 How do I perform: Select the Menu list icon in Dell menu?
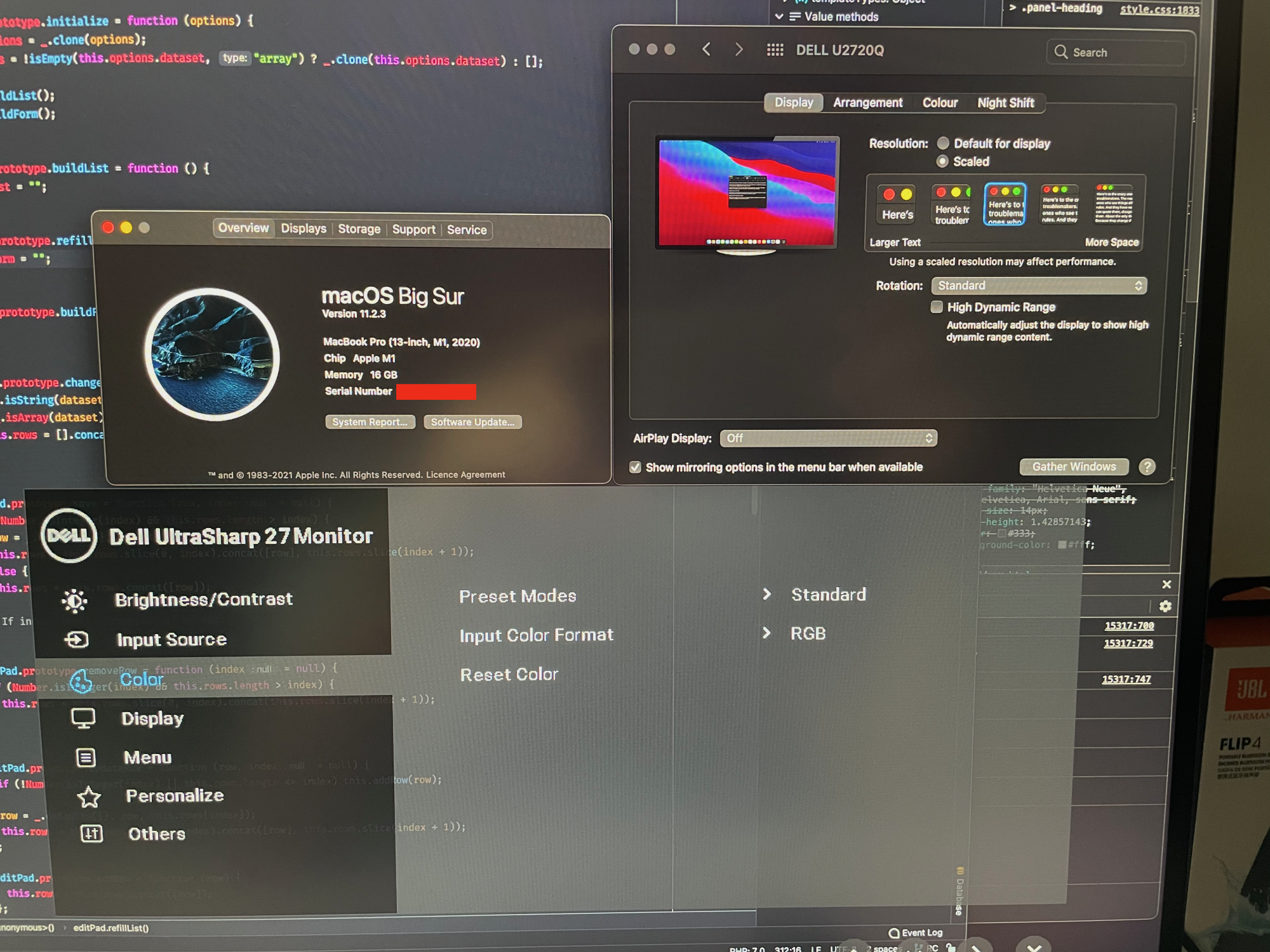pyautogui.click(x=86, y=757)
